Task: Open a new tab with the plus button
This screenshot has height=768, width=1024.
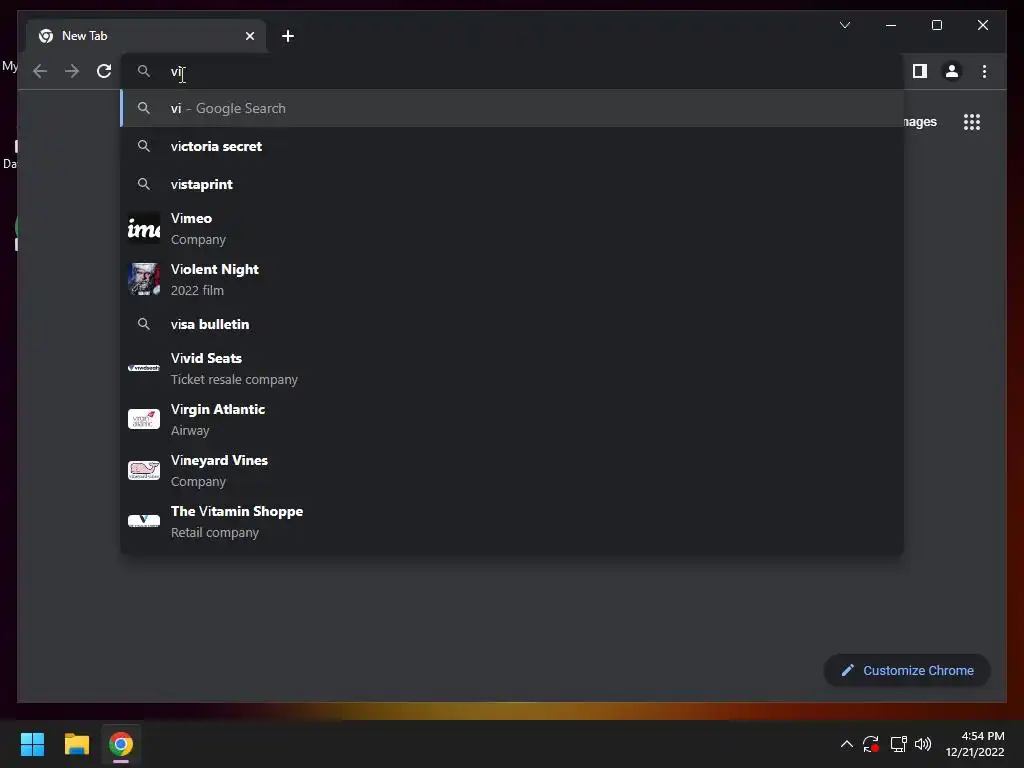Action: tap(288, 36)
